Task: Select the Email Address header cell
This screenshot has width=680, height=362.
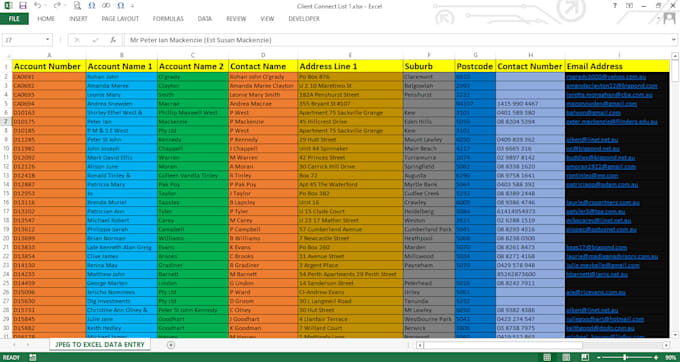Action: (617, 66)
